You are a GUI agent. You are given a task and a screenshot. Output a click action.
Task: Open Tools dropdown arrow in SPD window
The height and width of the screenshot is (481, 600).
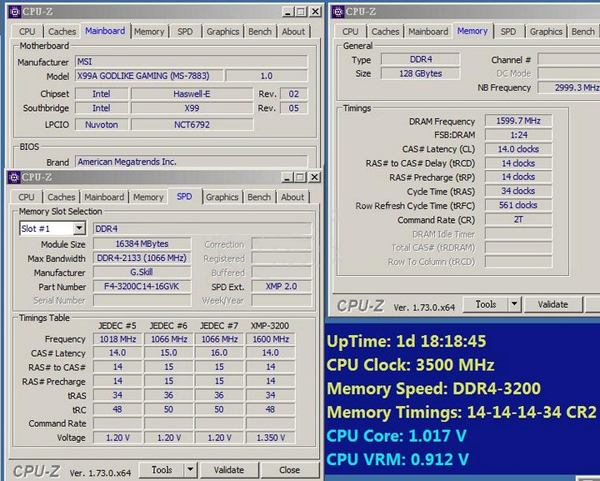click(190, 470)
